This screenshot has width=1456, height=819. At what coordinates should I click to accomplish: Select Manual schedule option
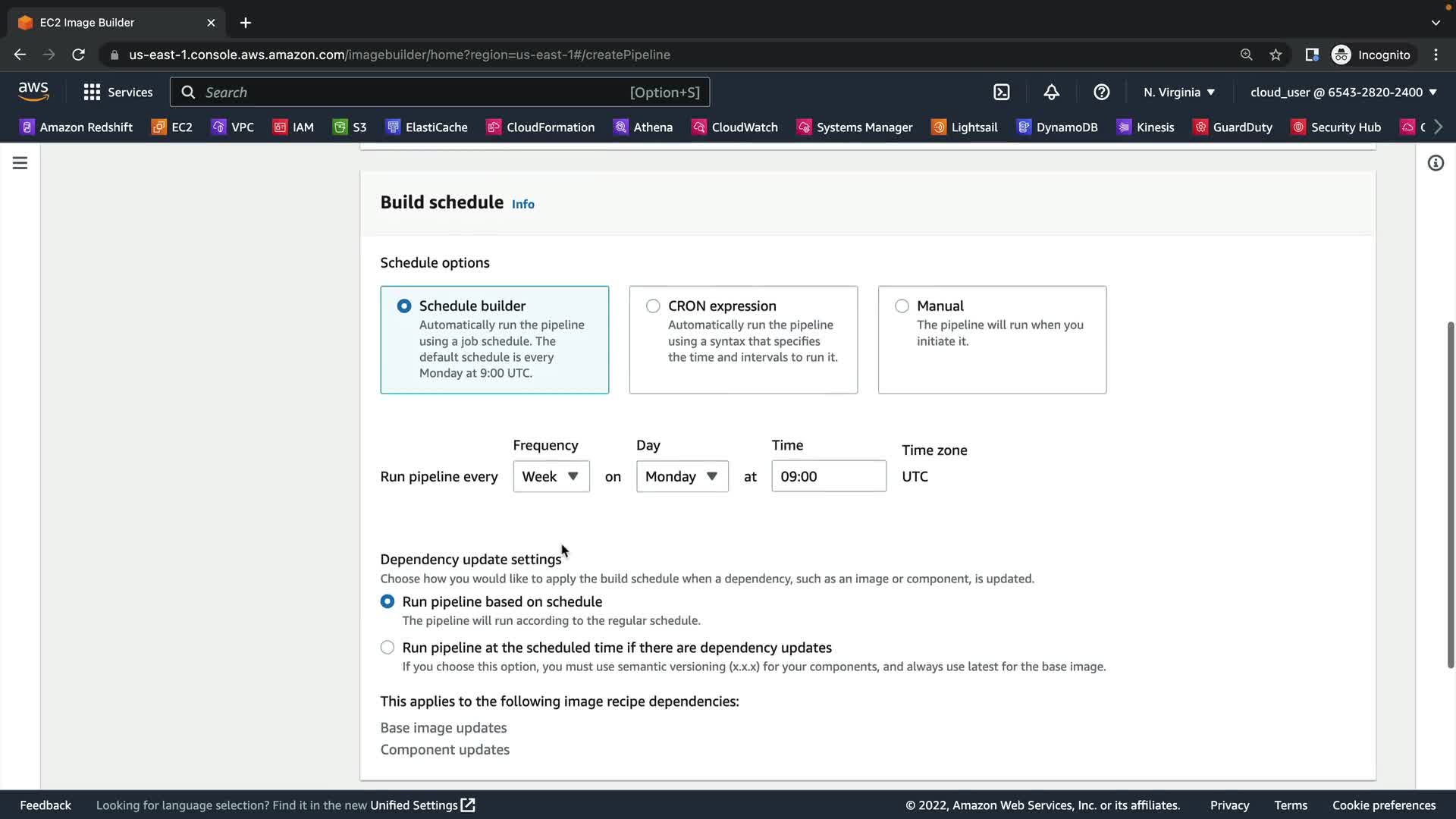coord(902,306)
